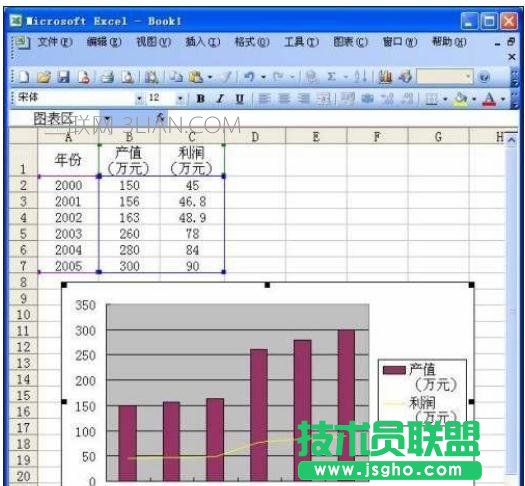Open the 视图 menu
Screen dimensions: 525x486
[x=153, y=42]
